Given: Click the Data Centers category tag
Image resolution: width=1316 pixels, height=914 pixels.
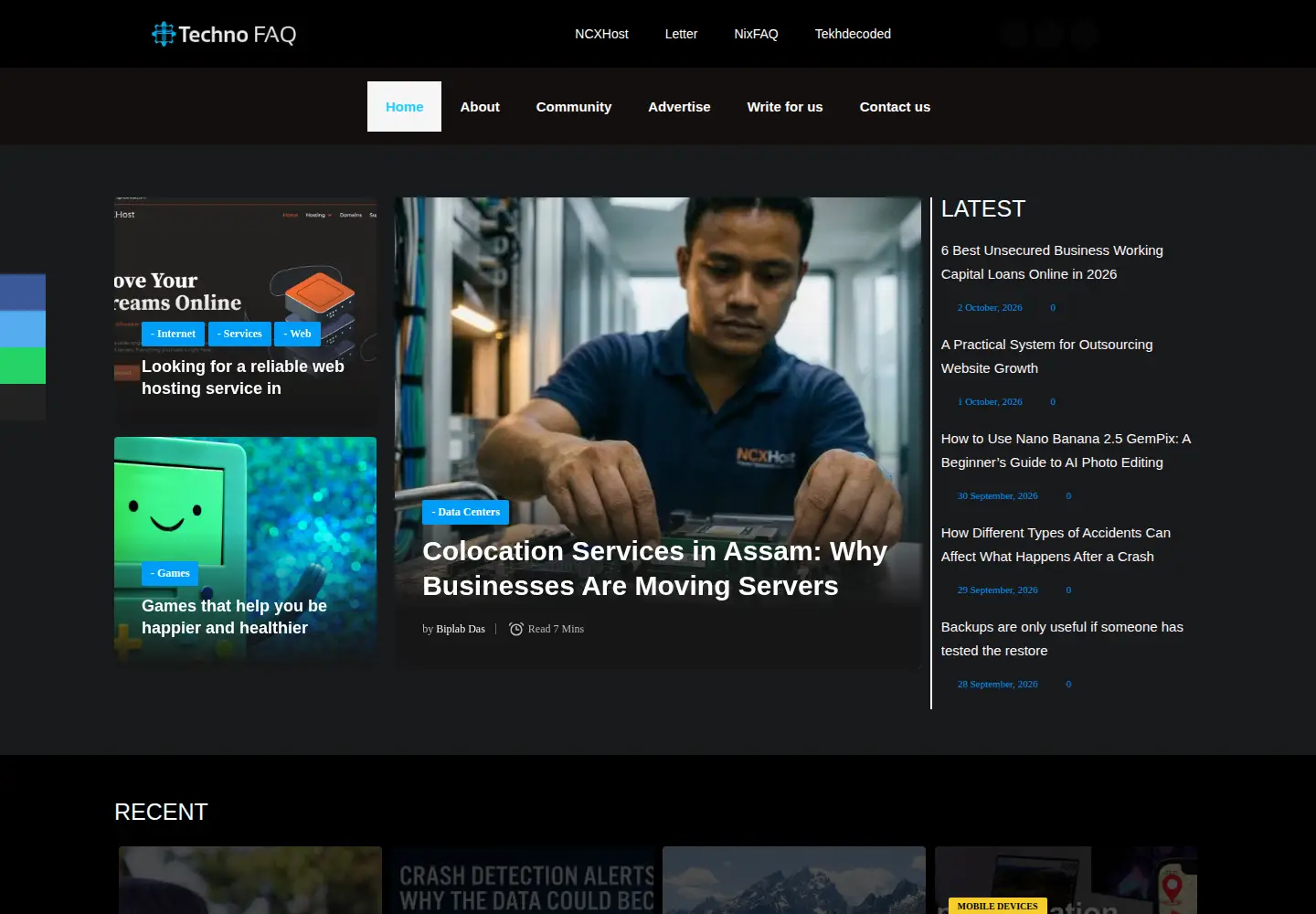Looking at the screenshot, I should [x=465, y=512].
